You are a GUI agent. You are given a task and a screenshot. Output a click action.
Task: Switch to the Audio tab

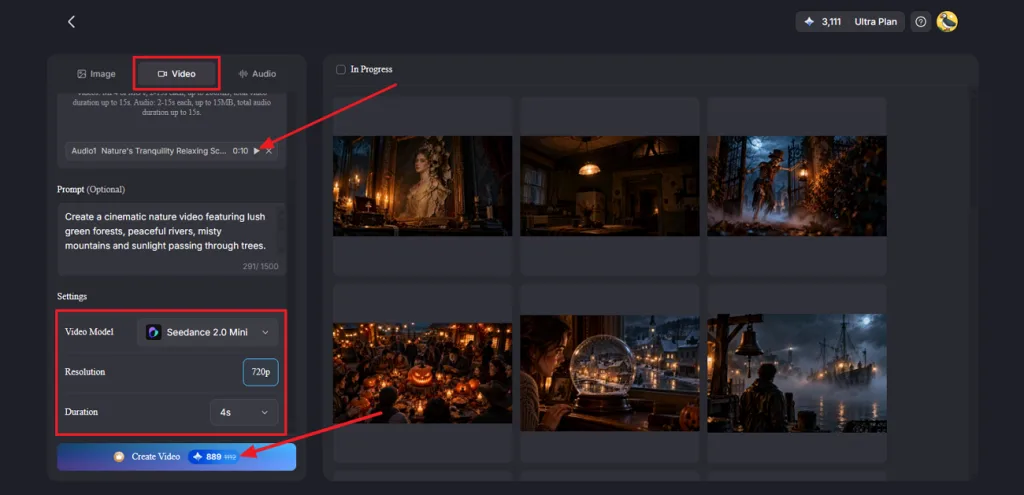257,74
